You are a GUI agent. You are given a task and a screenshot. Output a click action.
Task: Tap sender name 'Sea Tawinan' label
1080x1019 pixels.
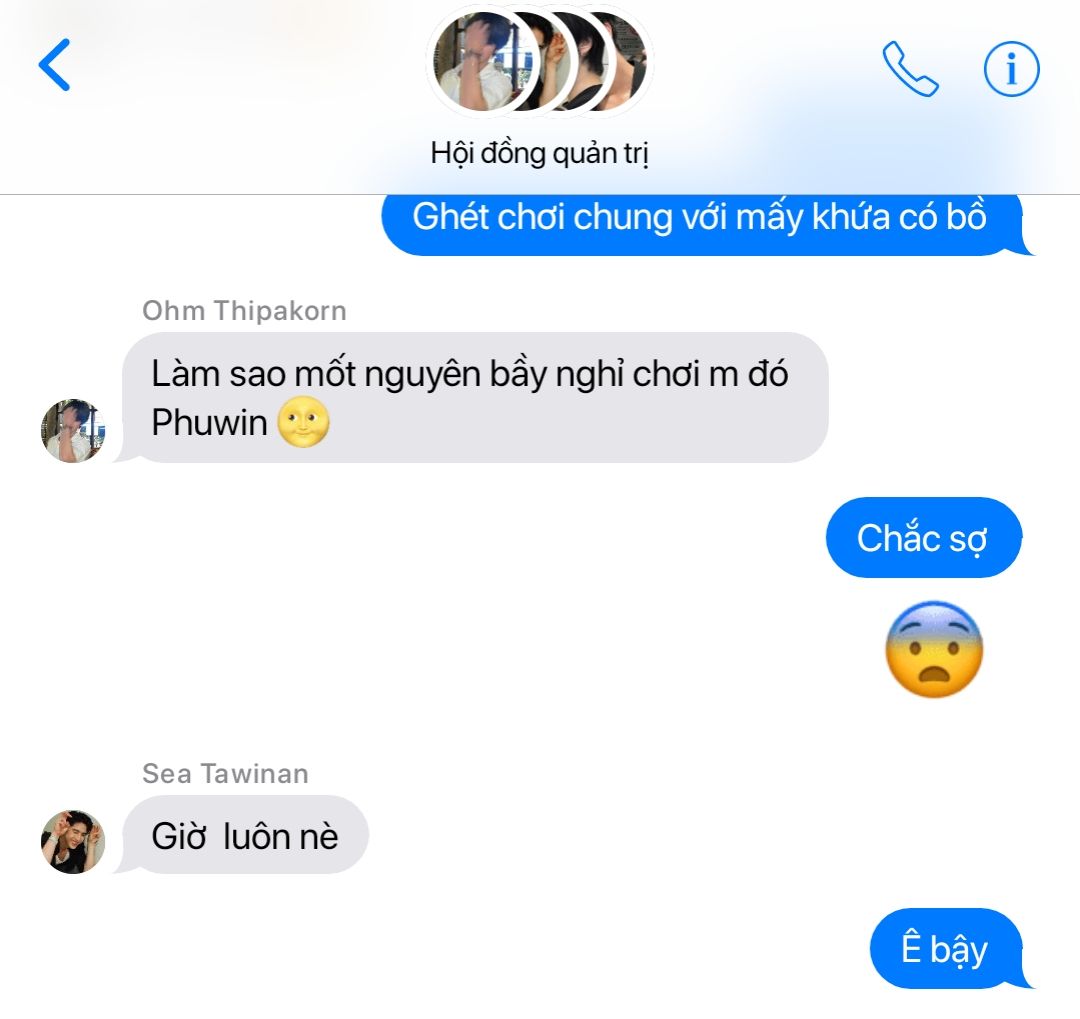(x=225, y=774)
